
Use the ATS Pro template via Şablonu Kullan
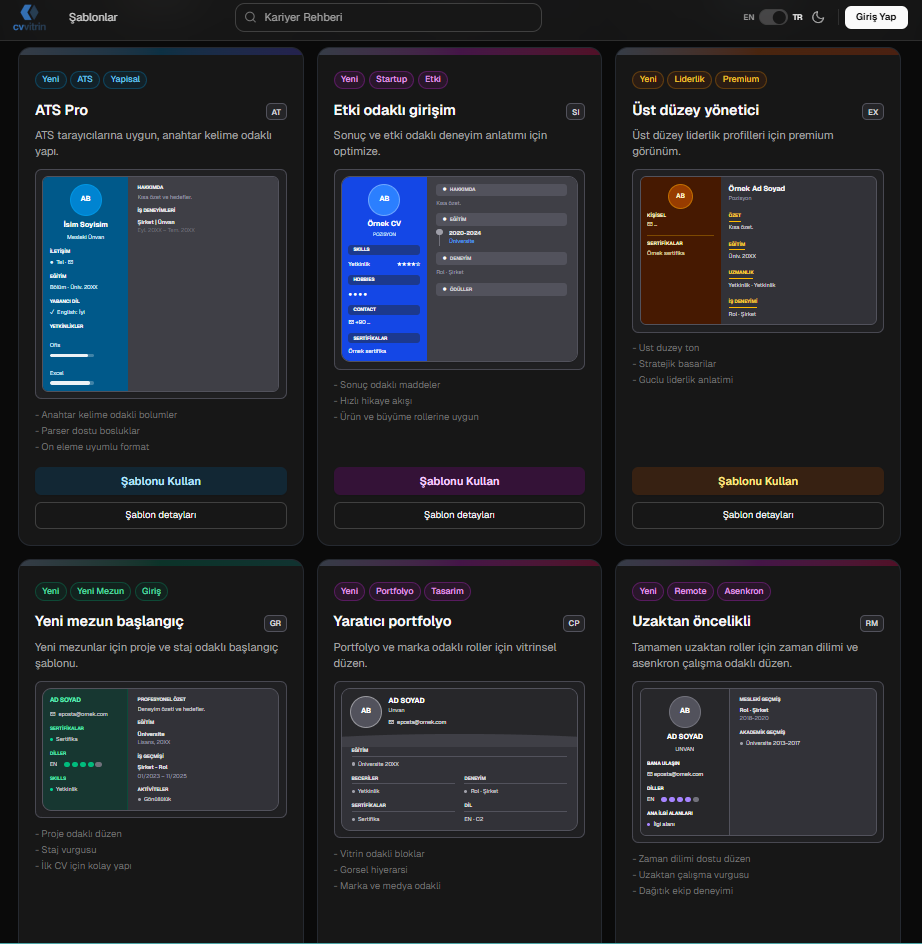click(161, 481)
